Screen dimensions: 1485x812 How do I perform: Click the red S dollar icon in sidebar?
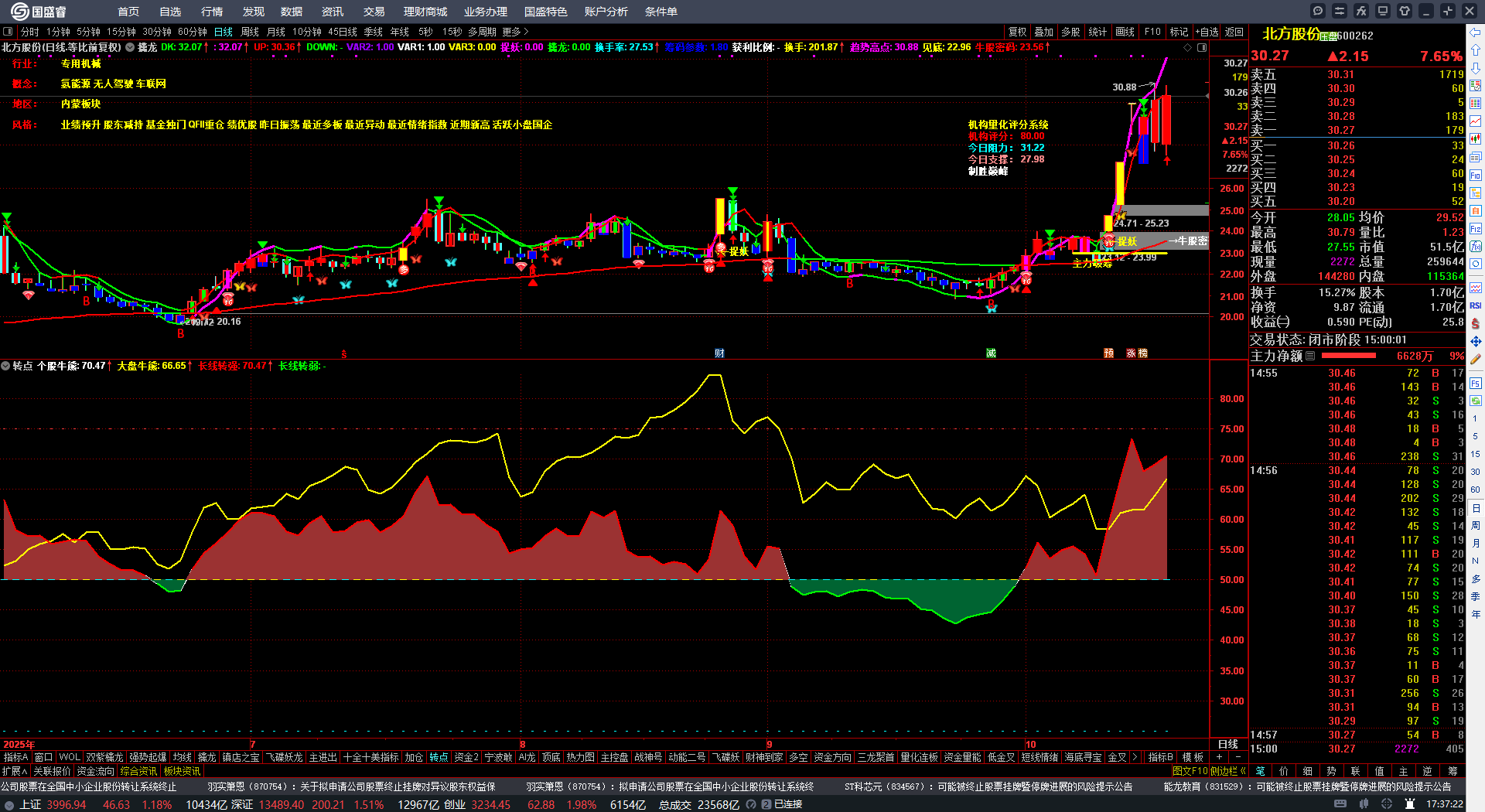click(1476, 323)
